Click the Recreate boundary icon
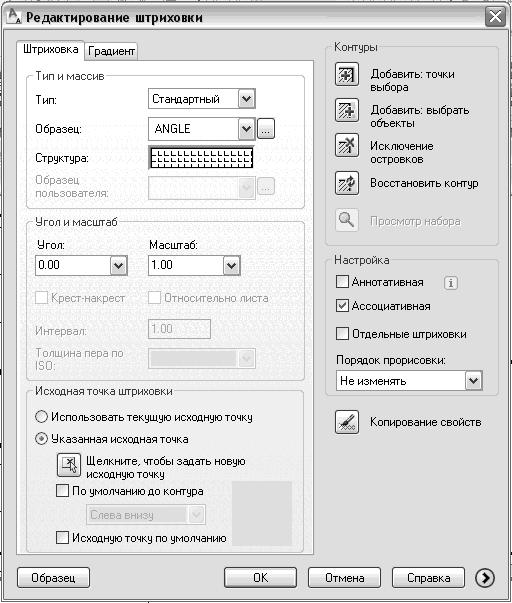This screenshot has height=603, width=512. click(347, 183)
